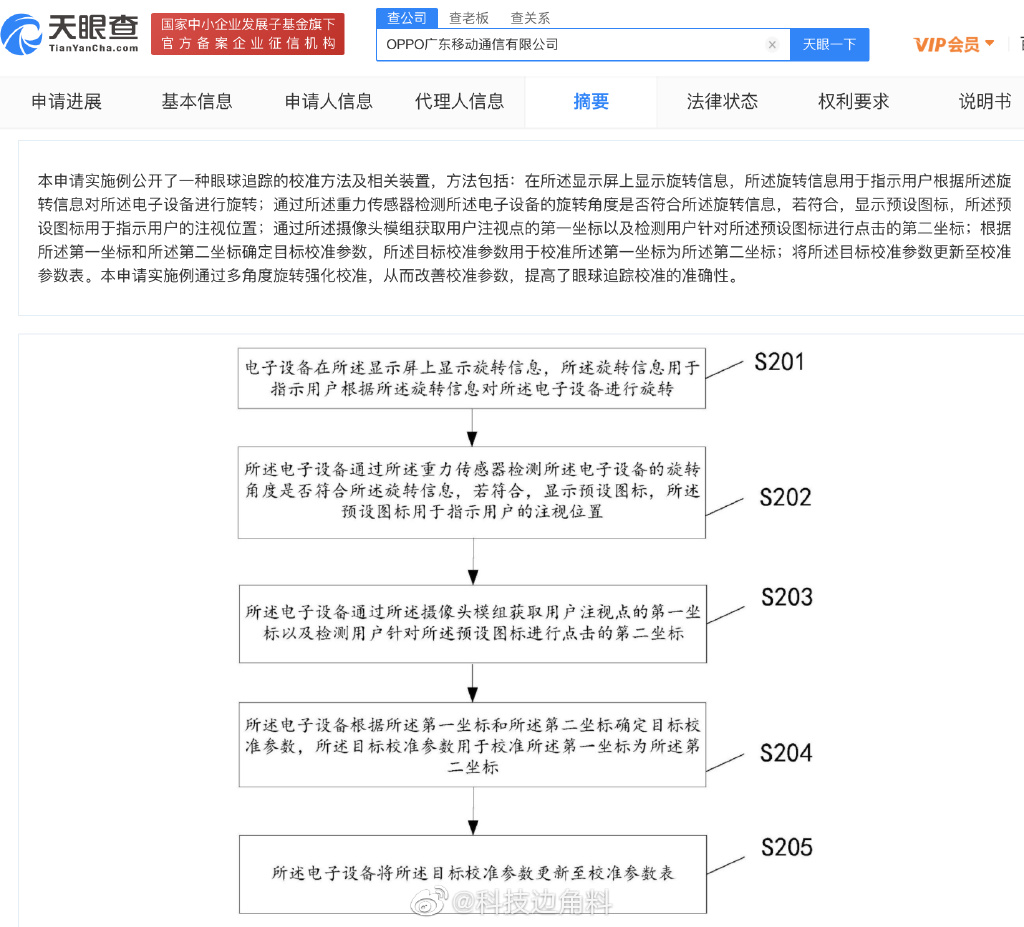Click the S204 calibration parameter step box
Screen dimensions: 1024x927
473,745
